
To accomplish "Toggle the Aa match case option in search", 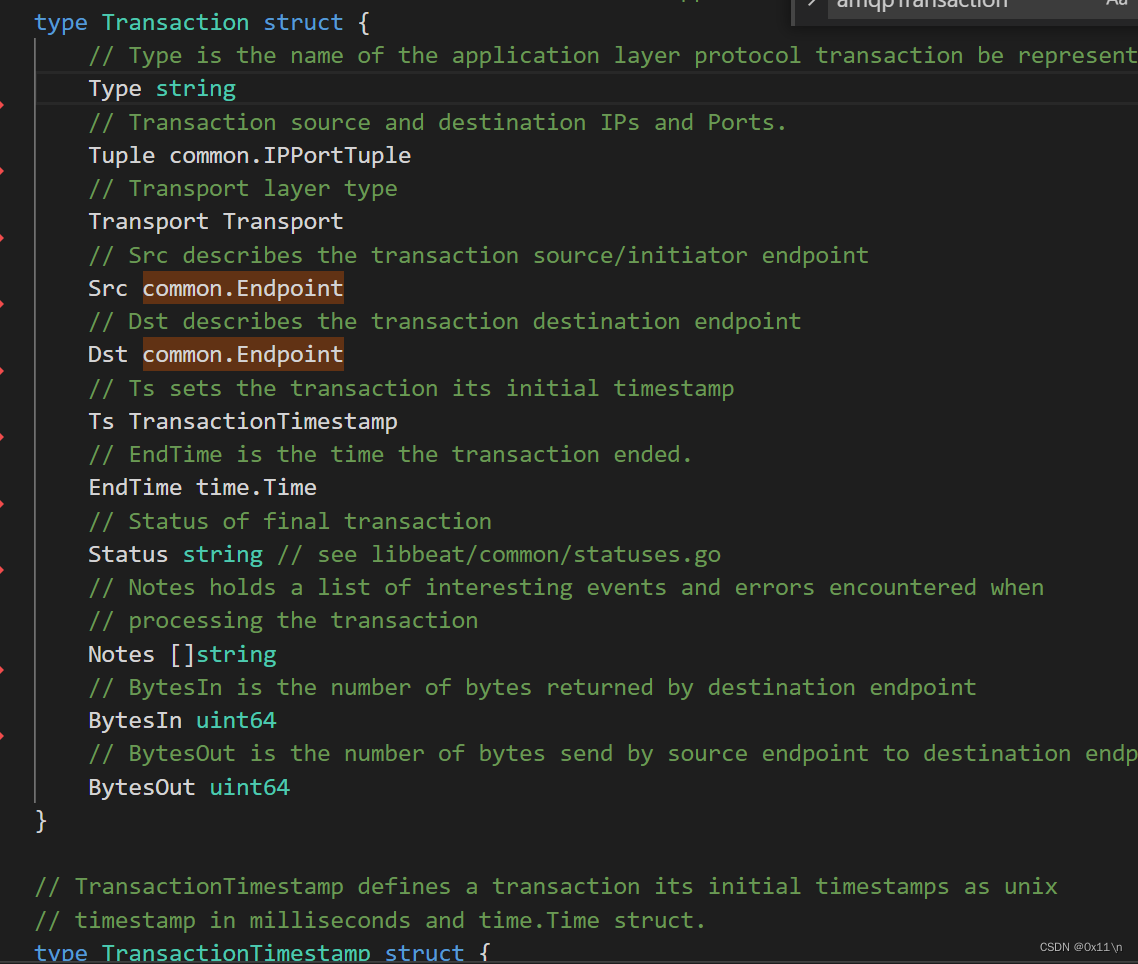I will click(x=1116, y=6).
